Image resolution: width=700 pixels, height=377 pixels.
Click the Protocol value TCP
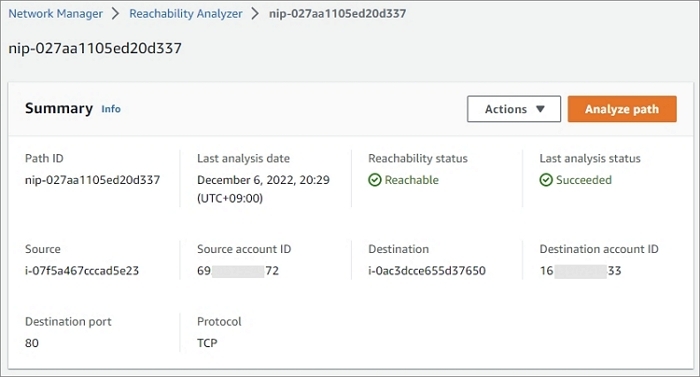(207, 343)
